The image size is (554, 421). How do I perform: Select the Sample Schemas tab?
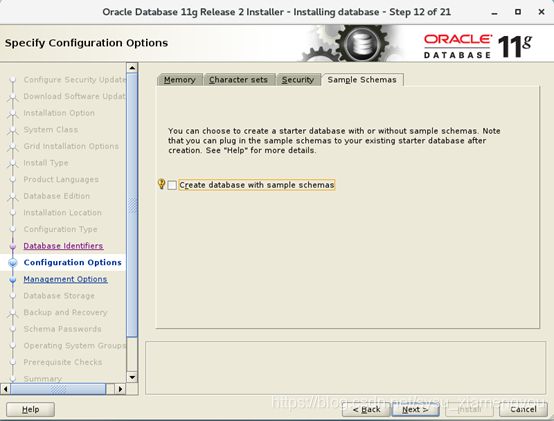tap(362, 80)
